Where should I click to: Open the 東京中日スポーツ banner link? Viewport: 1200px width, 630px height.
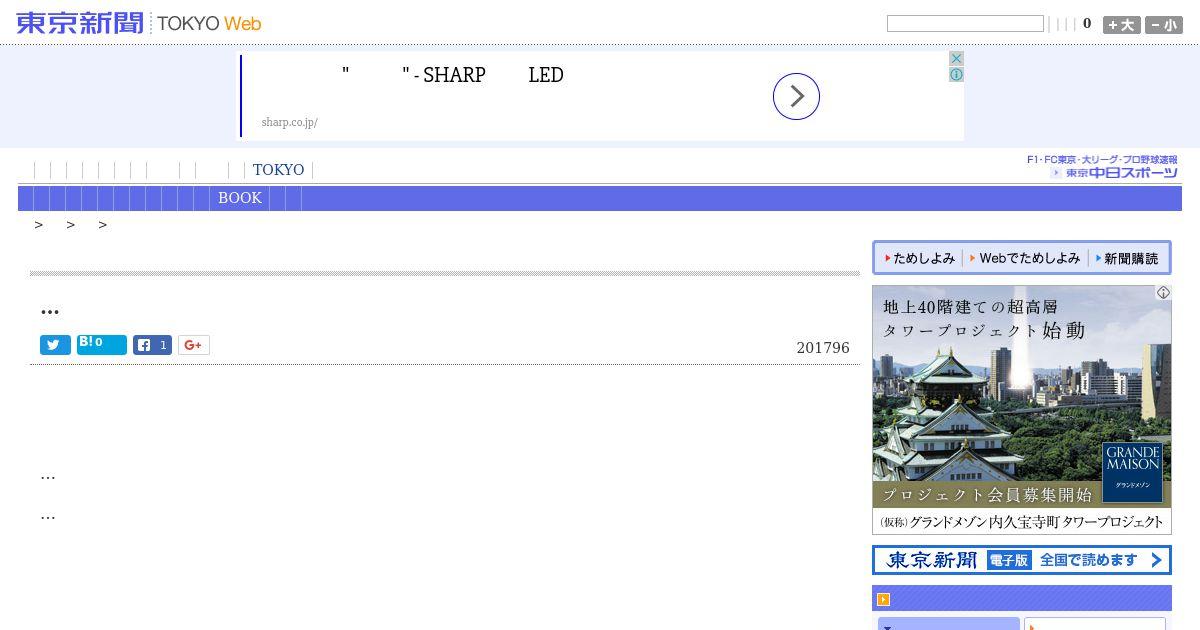(1102, 166)
